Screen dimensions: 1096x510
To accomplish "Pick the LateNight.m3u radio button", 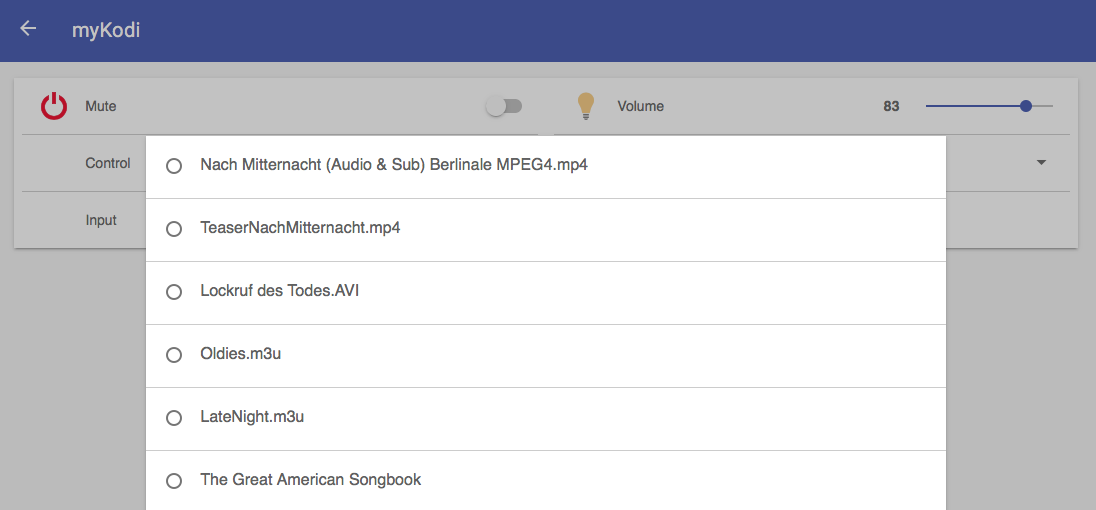I will [174, 418].
